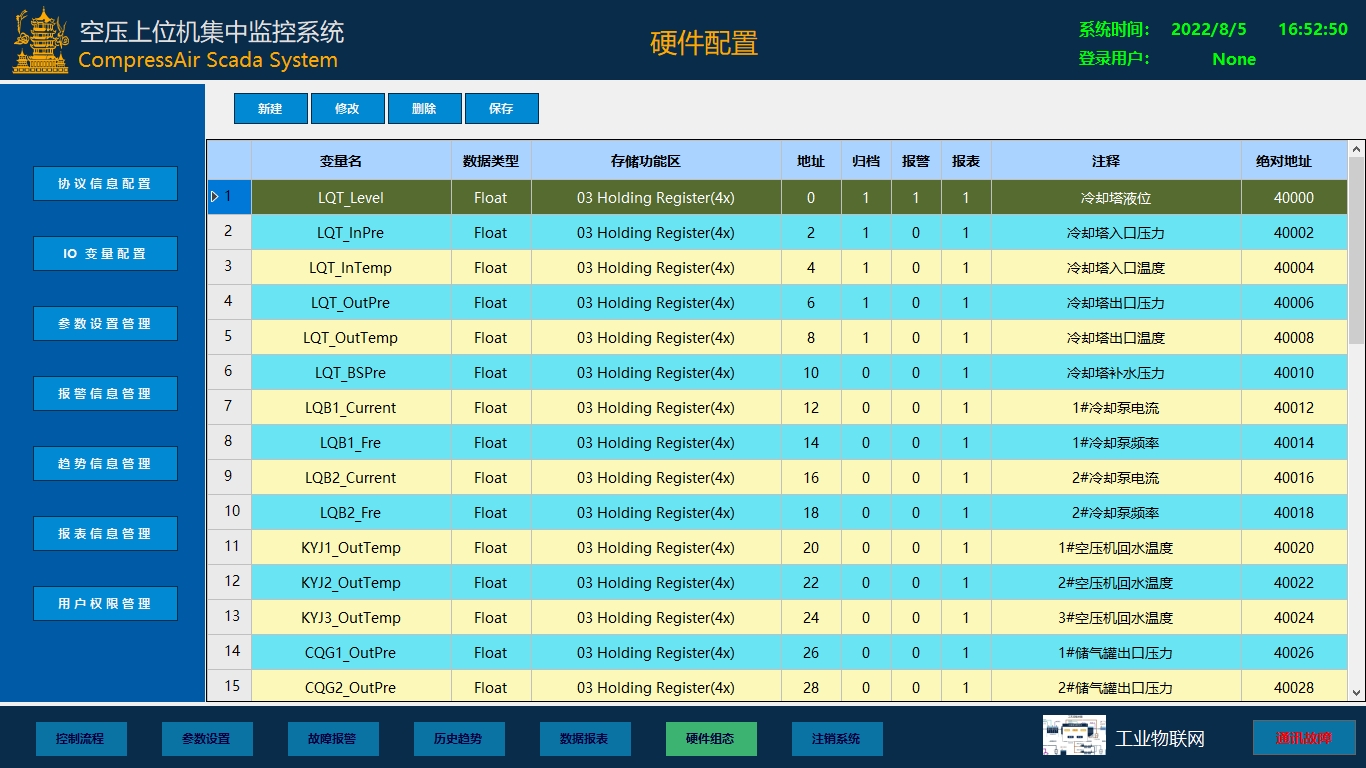Click the 存储功能区 column header

[656, 160]
